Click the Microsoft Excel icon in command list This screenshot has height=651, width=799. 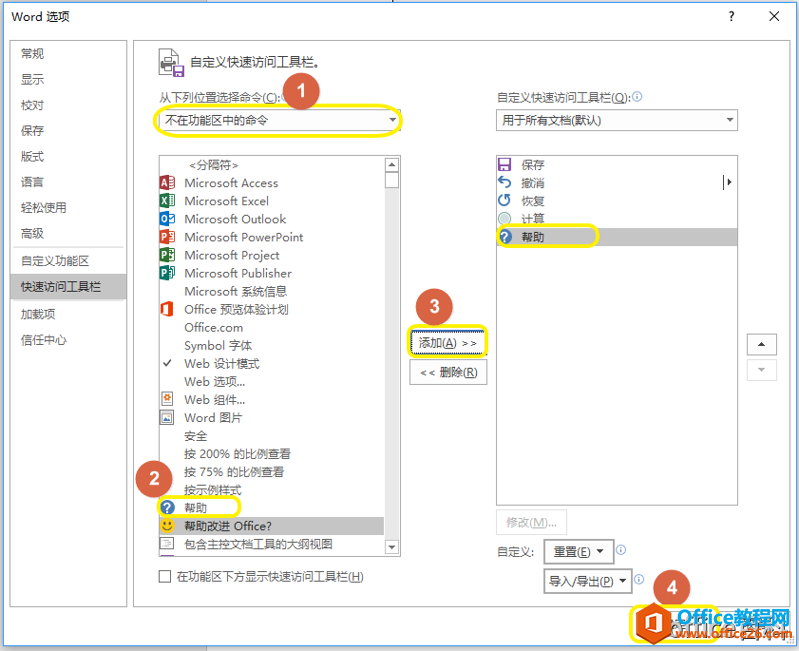pos(167,201)
